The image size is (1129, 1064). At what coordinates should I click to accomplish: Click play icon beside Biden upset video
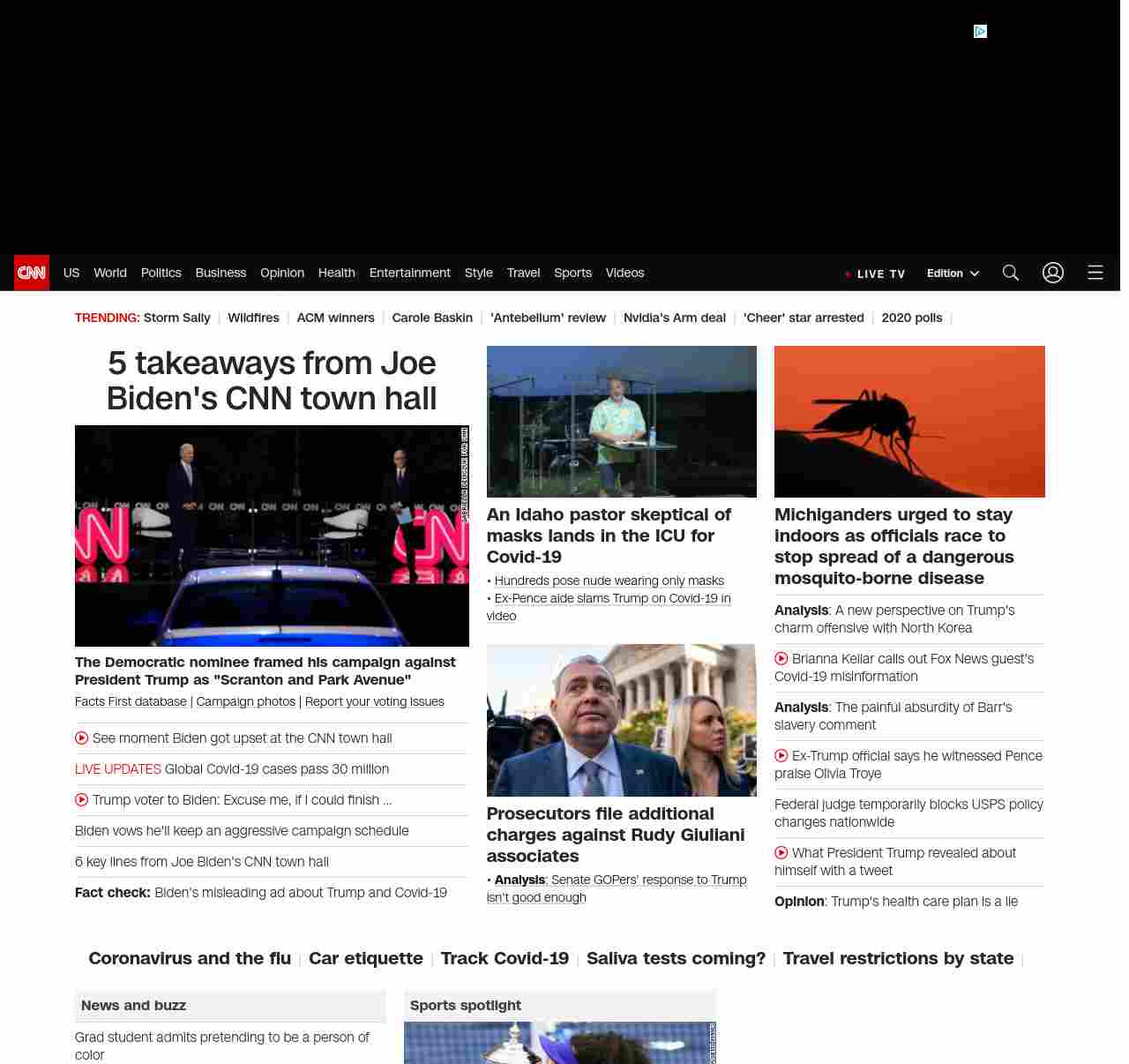click(x=82, y=738)
